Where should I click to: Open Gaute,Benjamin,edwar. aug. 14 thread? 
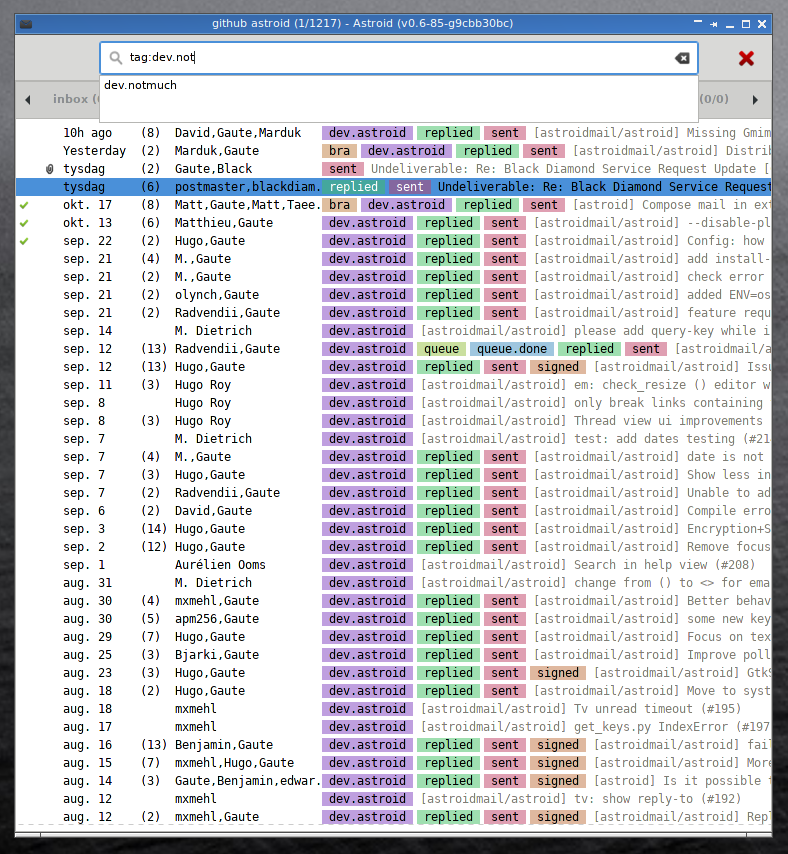pyautogui.click(x=394, y=780)
